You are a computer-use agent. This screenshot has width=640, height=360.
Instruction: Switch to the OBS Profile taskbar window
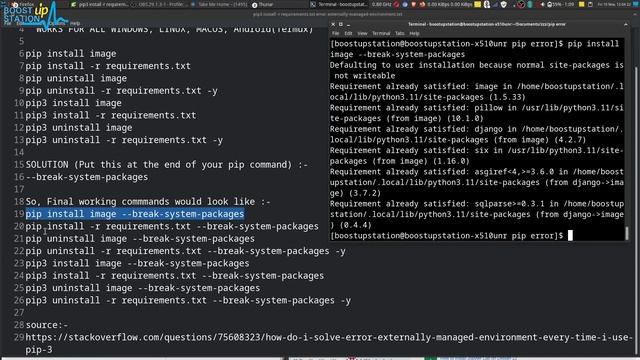(x=160, y=4)
